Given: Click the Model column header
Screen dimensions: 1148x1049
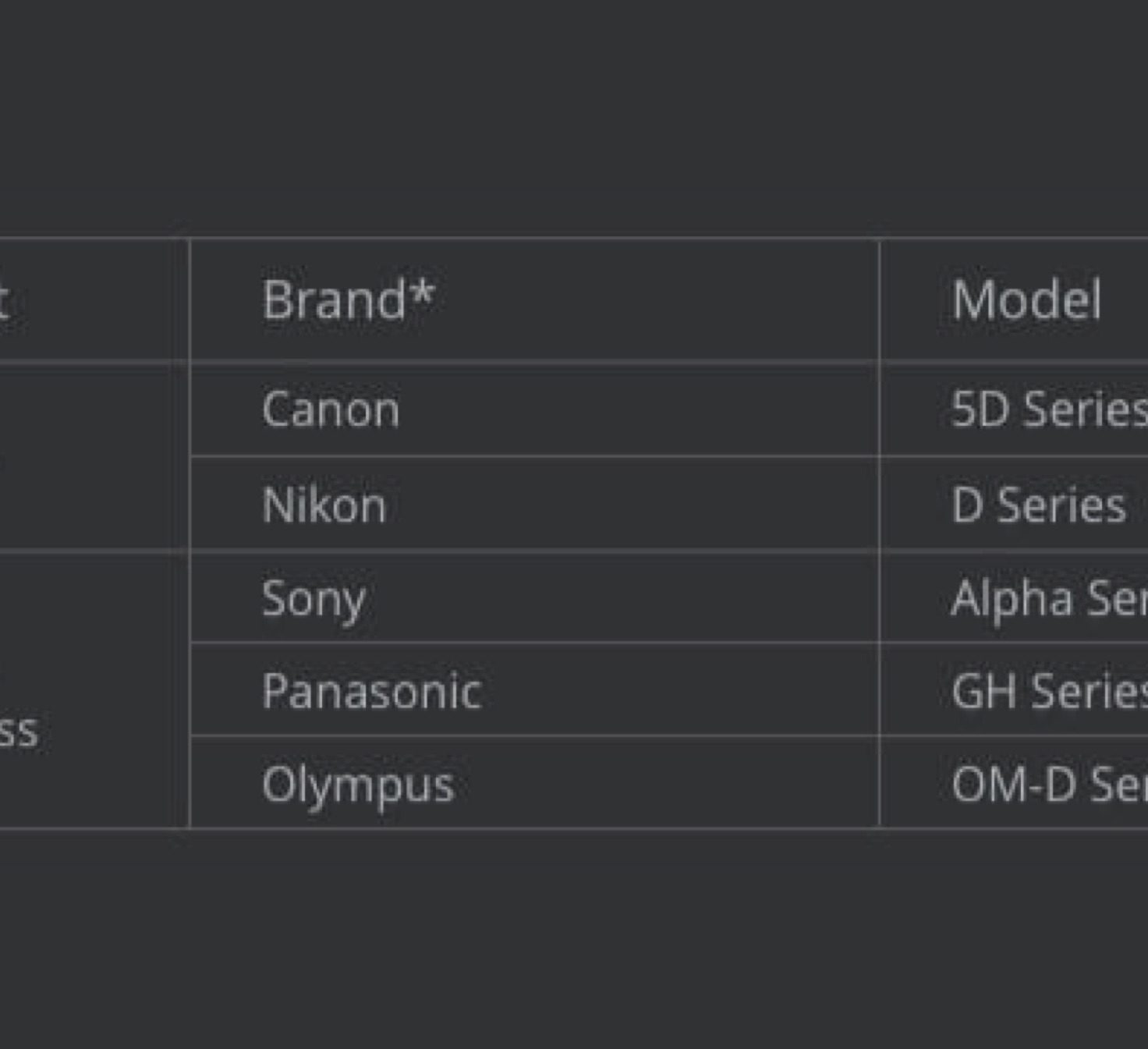Looking at the screenshot, I should [x=1026, y=300].
